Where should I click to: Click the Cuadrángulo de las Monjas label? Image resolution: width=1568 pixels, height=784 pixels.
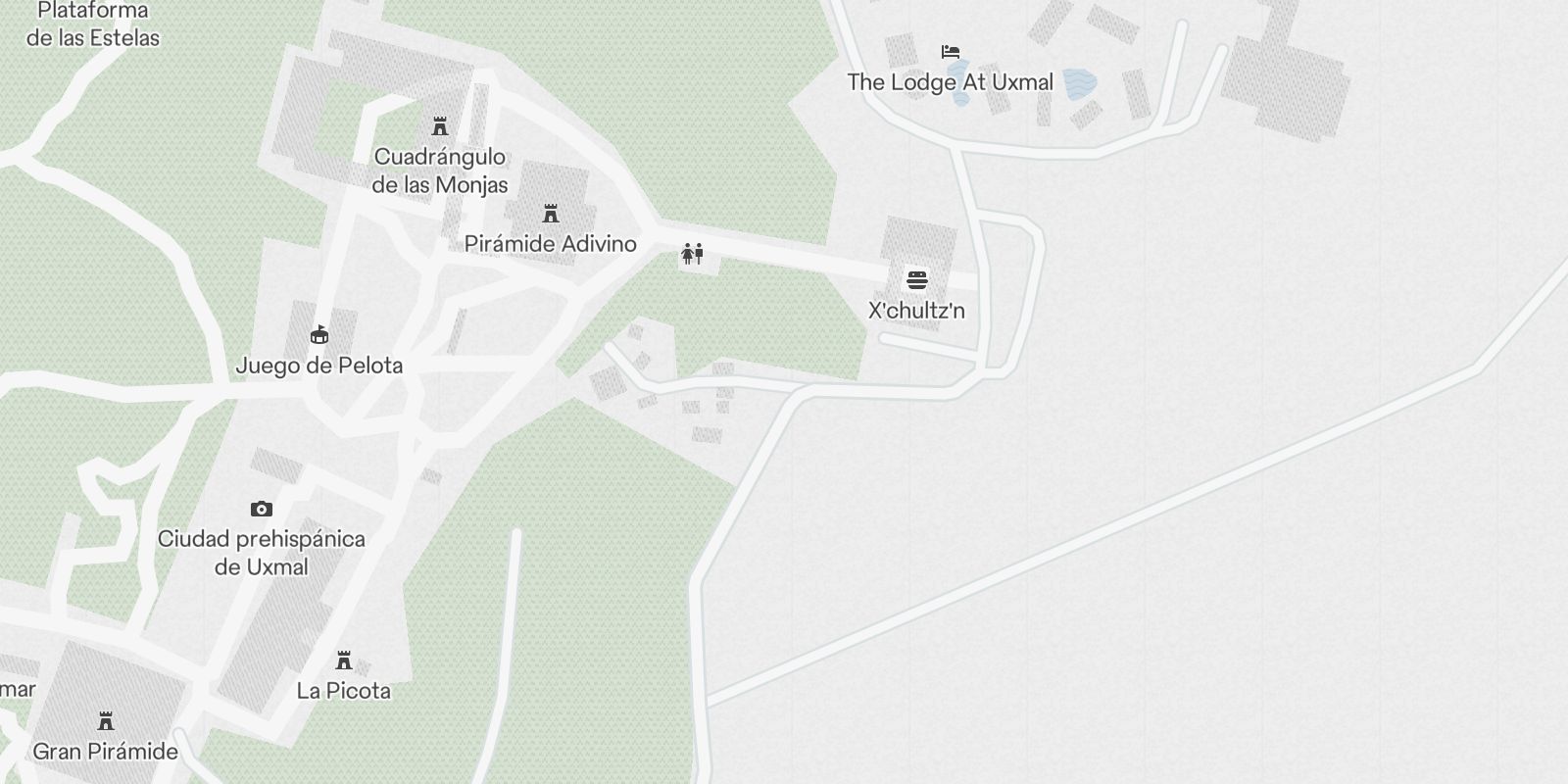click(x=440, y=171)
